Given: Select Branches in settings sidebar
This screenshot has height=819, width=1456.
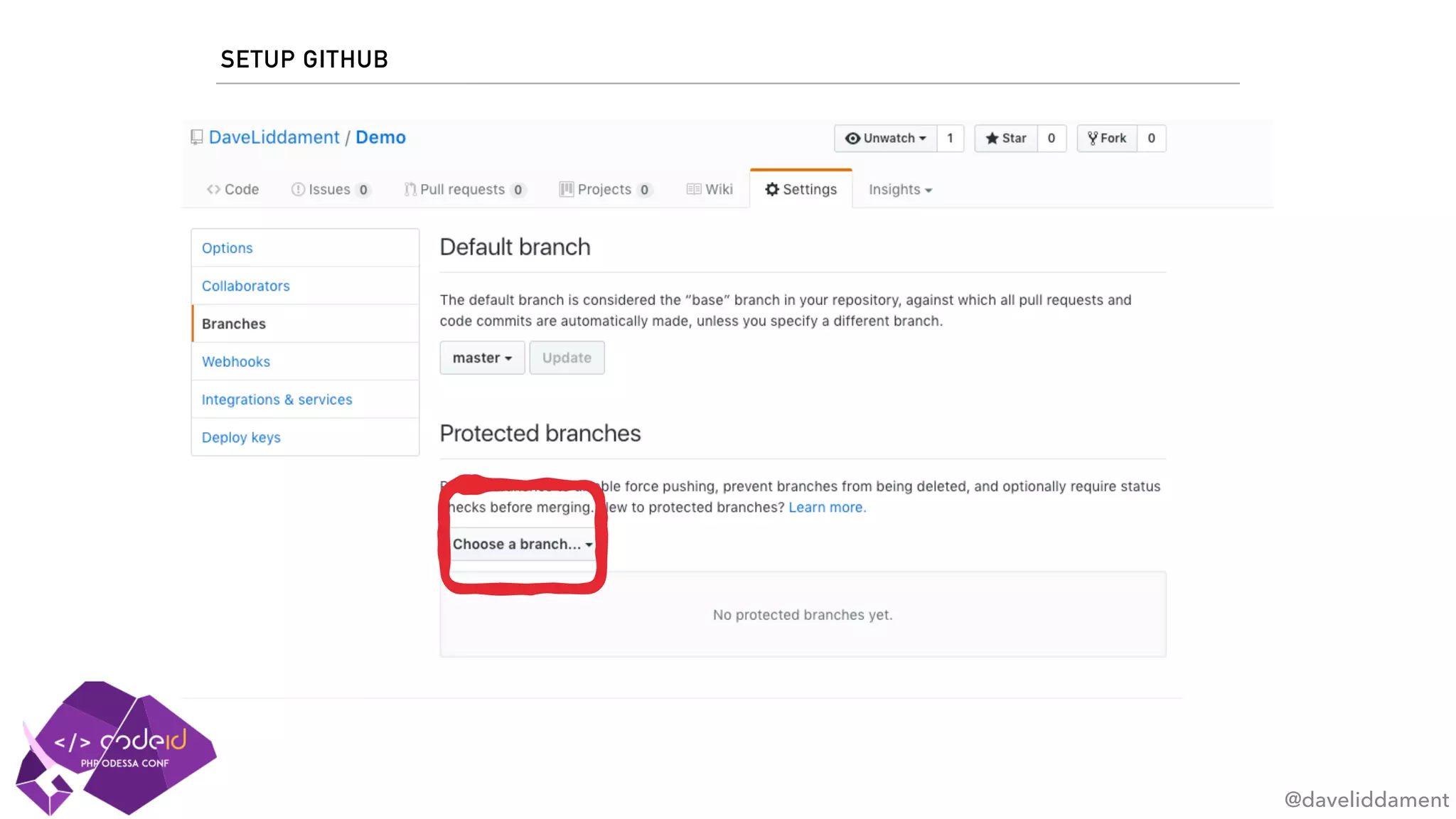Looking at the screenshot, I should coord(305,323).
